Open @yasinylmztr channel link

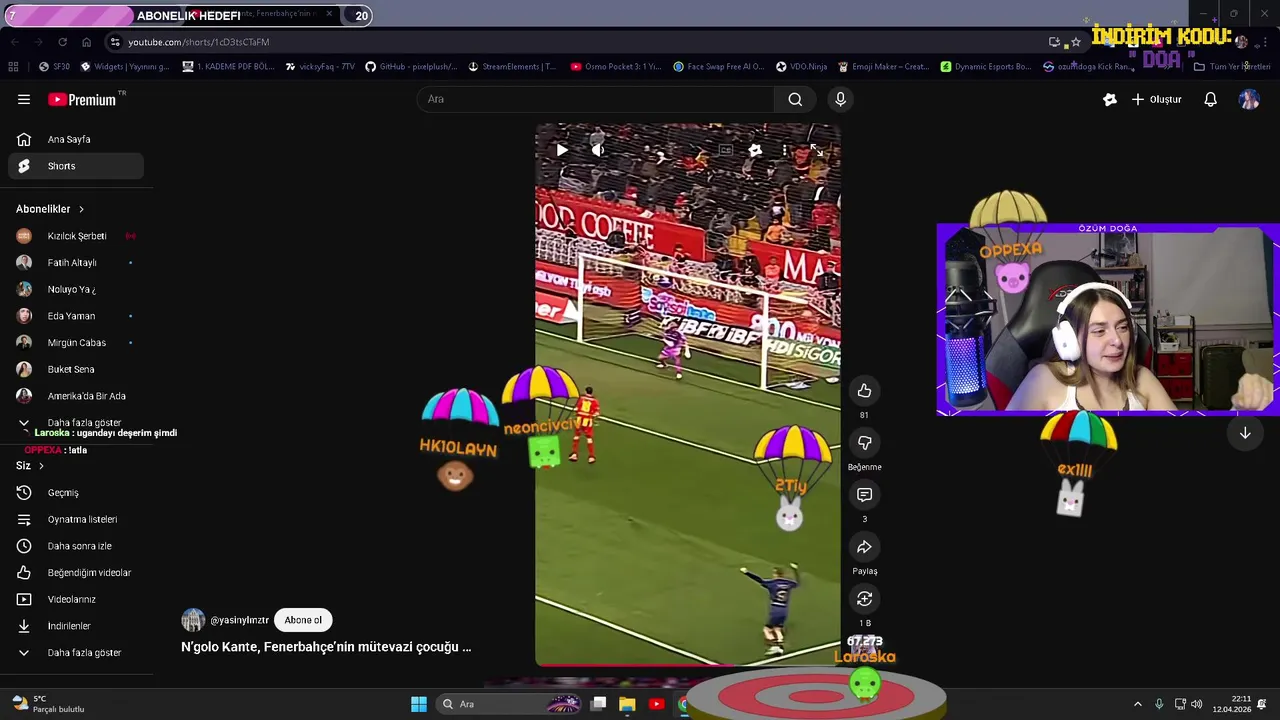(239, 620)
